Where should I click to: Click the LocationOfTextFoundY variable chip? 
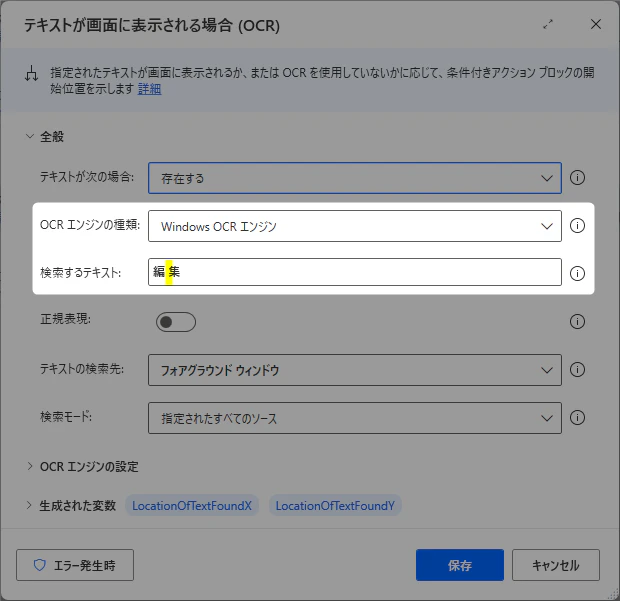coord(335,505)
